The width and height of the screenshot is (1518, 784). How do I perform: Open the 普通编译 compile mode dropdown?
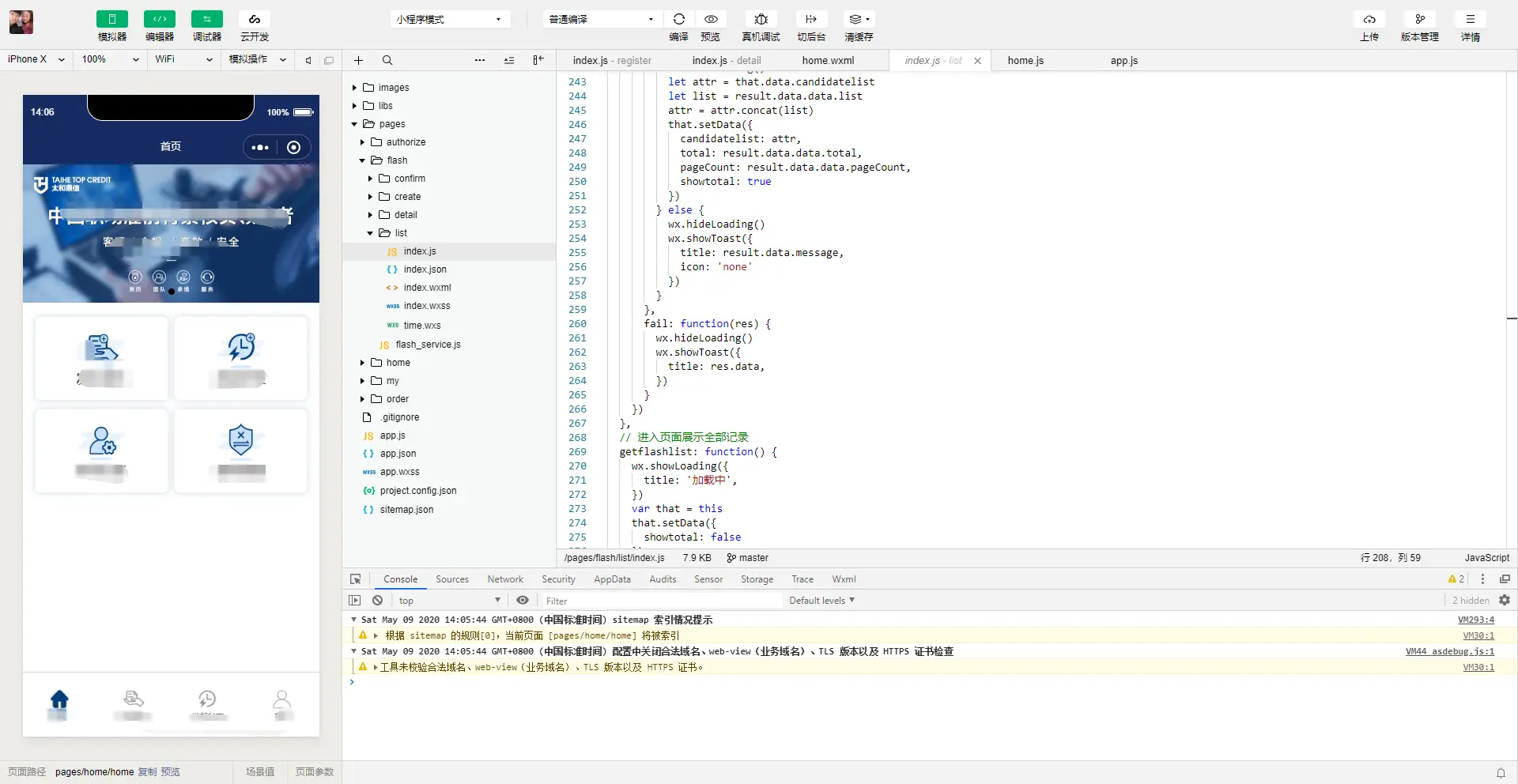(x=602, y=19)
